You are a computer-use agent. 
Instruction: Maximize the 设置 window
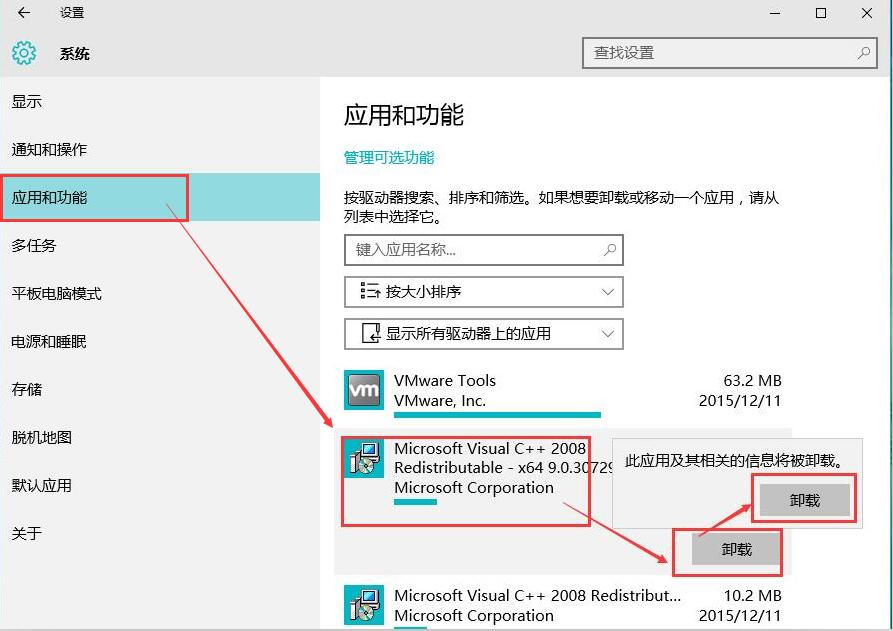coord(821,13)
